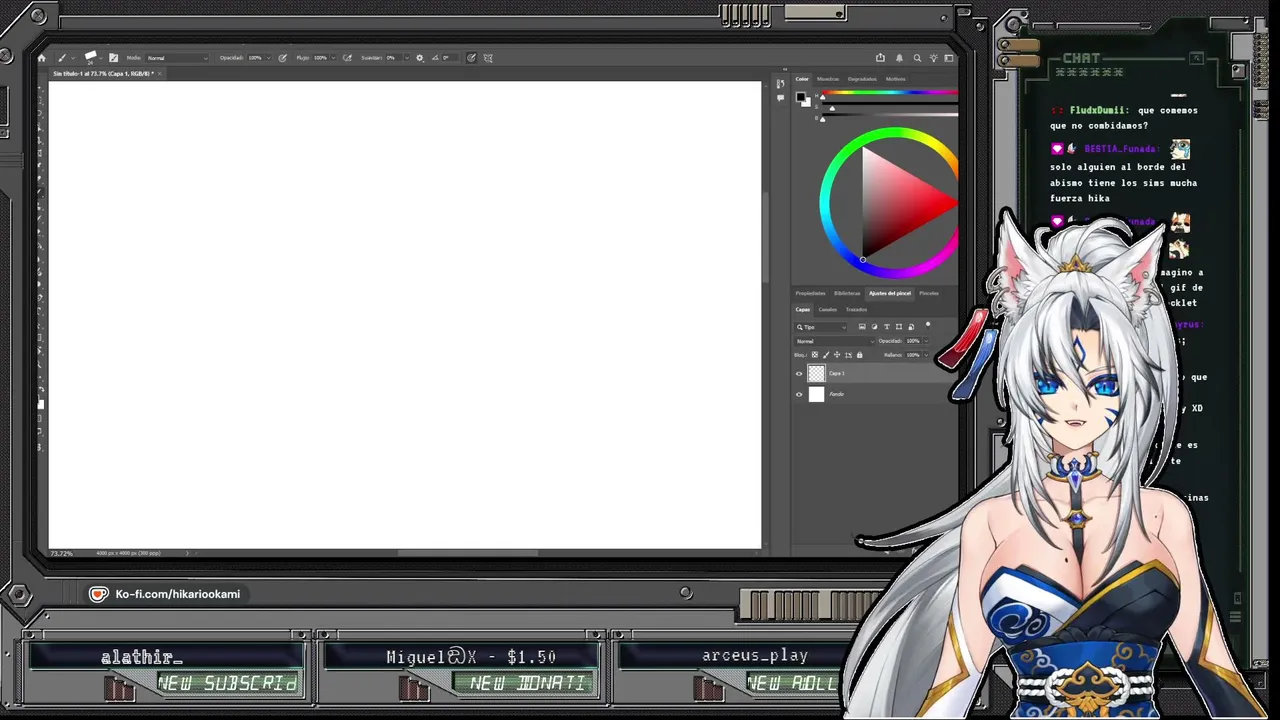
Task: Switch to Ajustes del pincel tab
Action: (890, 293)
